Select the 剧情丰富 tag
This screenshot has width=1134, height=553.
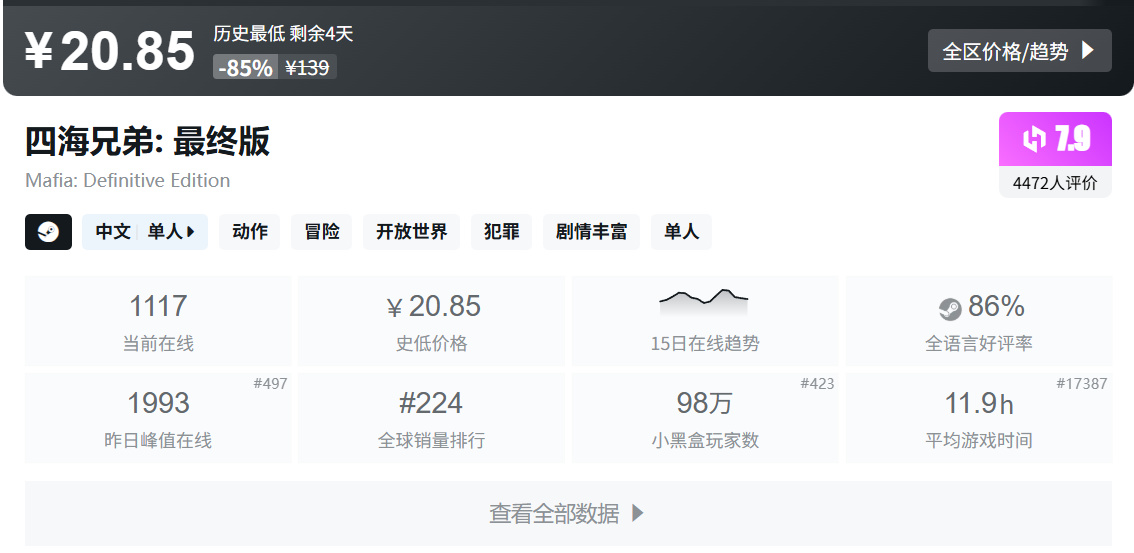pos(592,232)
